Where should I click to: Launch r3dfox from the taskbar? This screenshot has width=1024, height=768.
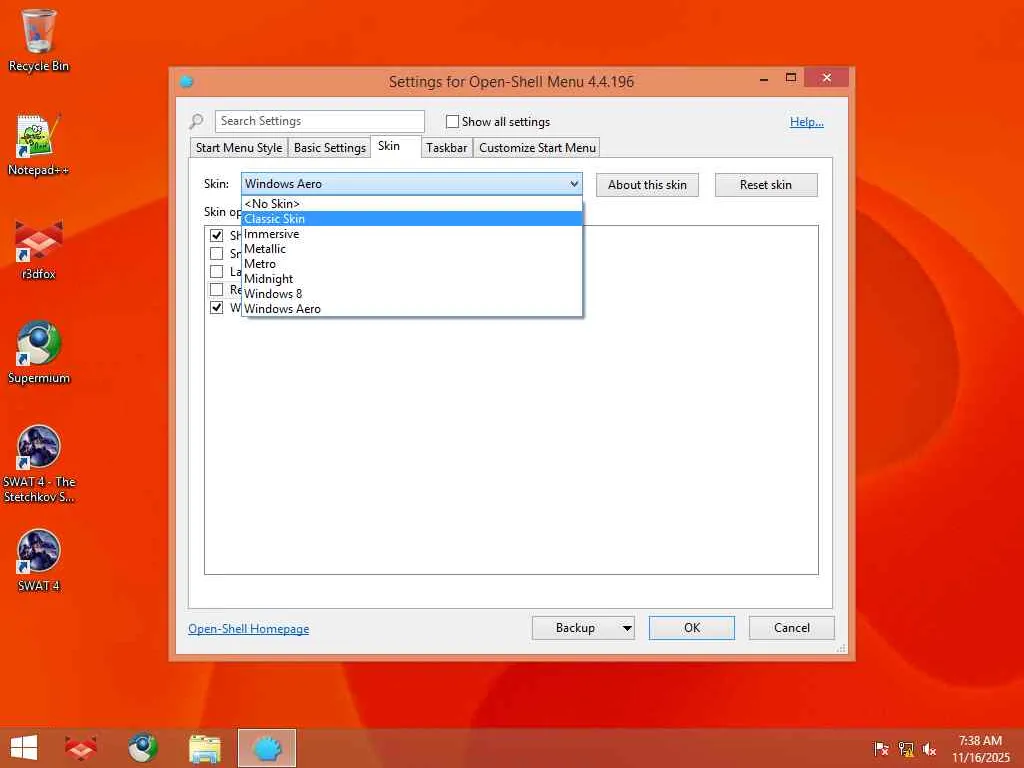82,748
